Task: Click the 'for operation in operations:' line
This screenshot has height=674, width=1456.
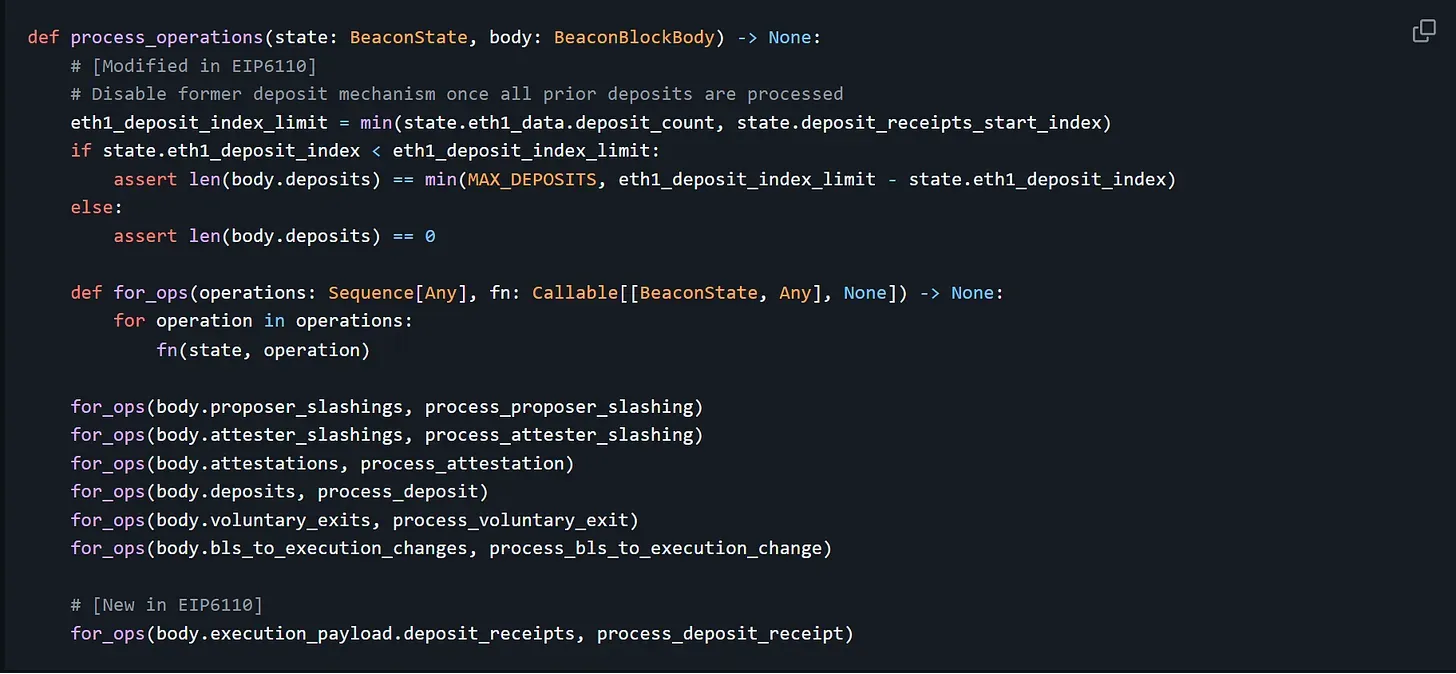Action: point(263,321)
